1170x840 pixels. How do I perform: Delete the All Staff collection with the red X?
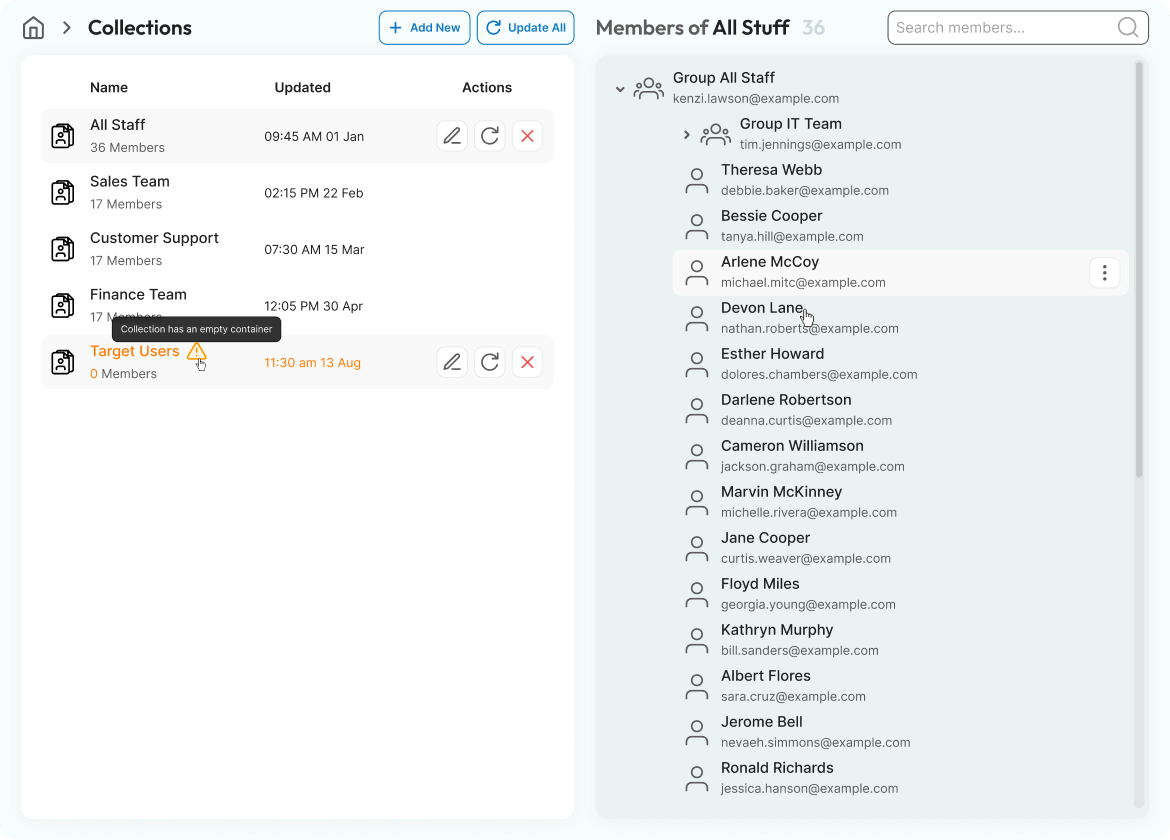point(527,135)
